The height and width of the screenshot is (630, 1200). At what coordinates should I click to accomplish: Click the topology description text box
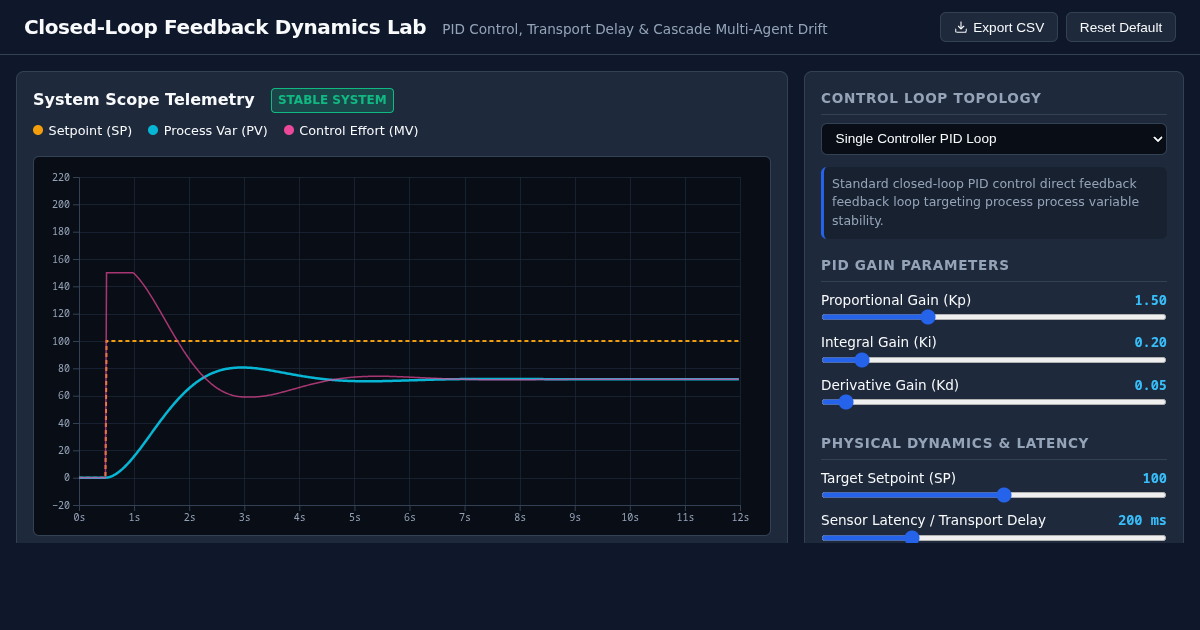tap(994, 203)
